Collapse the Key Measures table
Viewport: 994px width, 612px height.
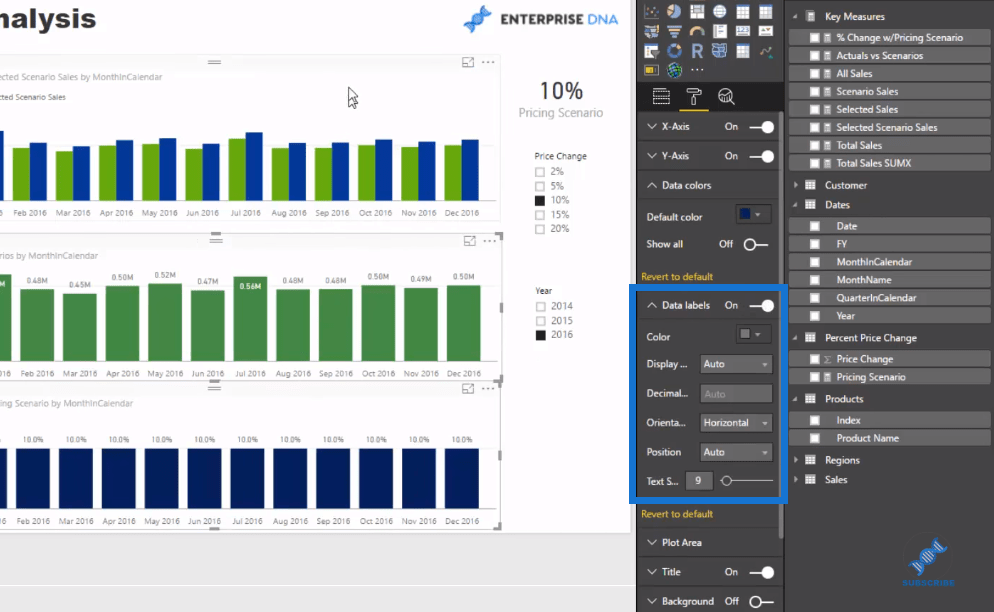(796, 16)
